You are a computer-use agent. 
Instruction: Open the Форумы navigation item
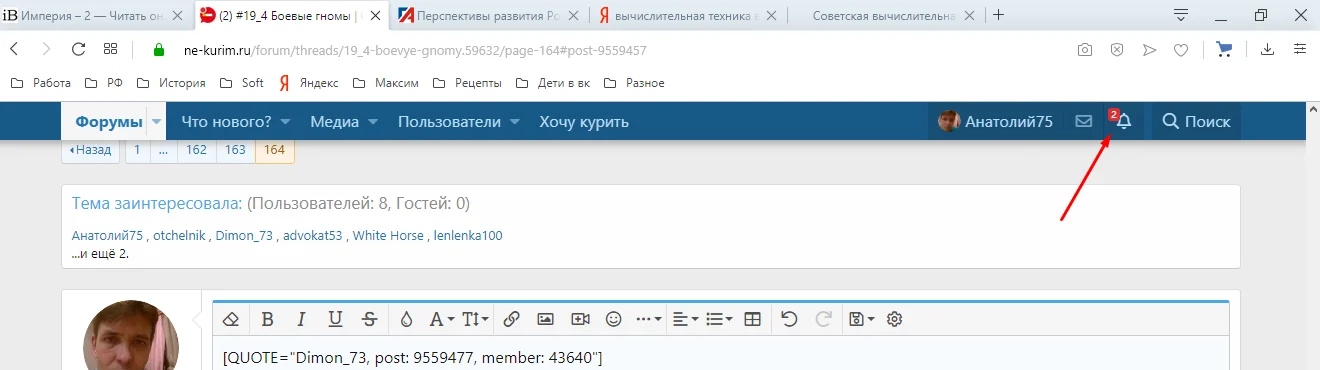(109, 122)
